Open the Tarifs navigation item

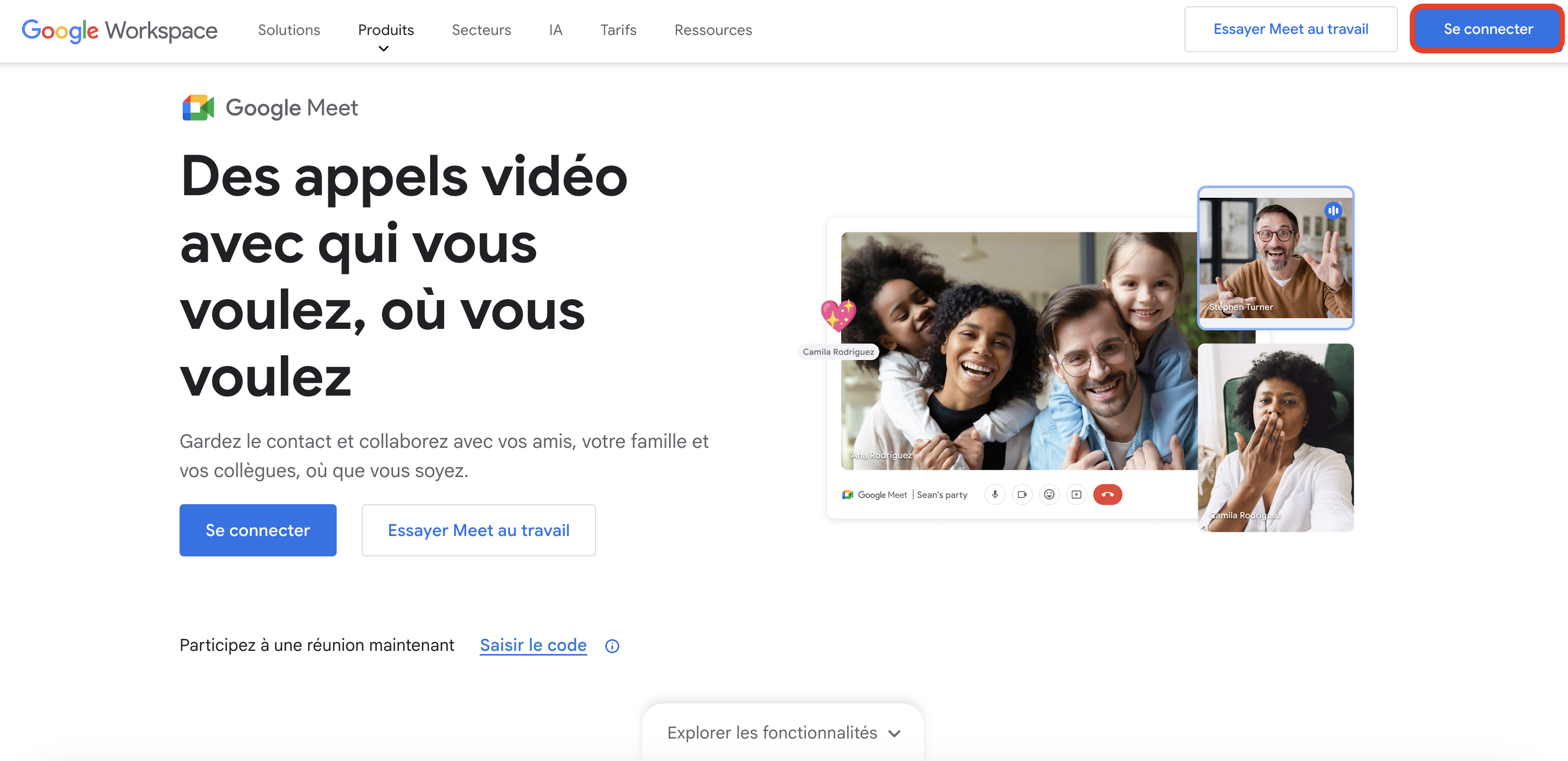coord(618,30)
